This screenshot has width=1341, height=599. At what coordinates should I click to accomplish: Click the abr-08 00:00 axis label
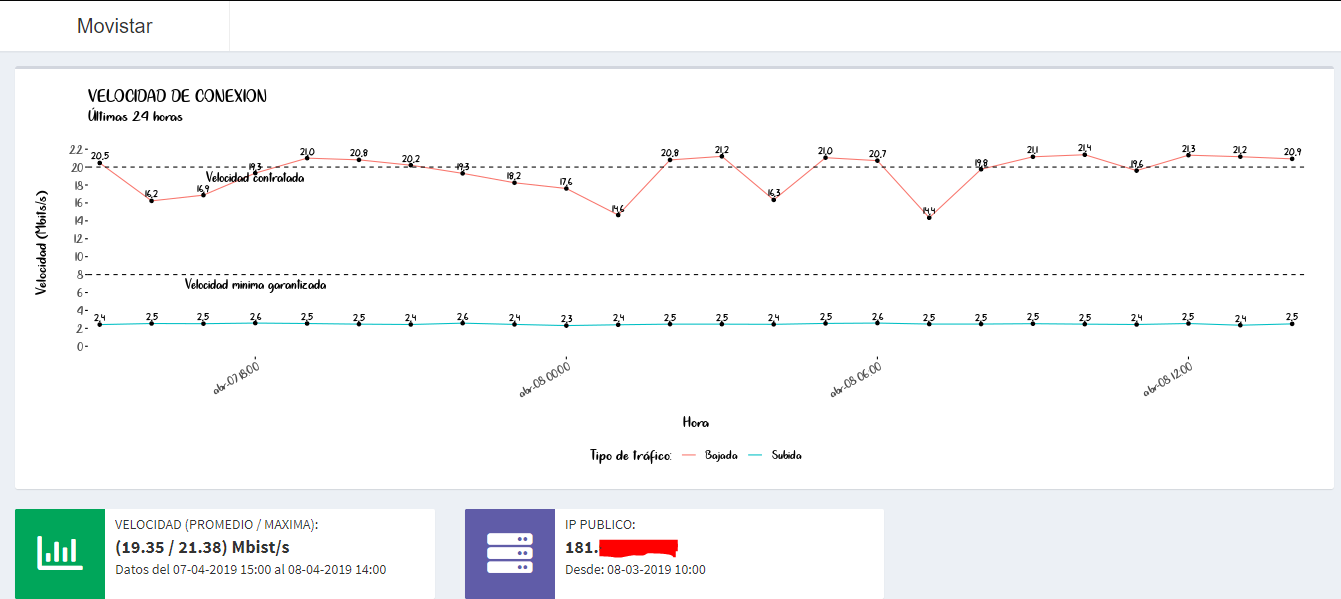pyautogui.click(x=545, y=379)
